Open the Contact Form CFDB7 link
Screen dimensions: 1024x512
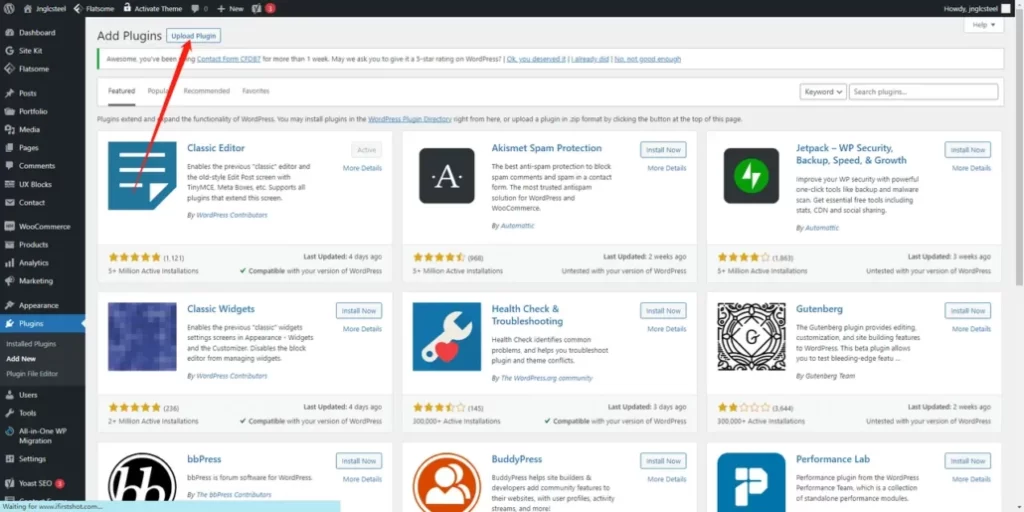(x=229, y=59)
